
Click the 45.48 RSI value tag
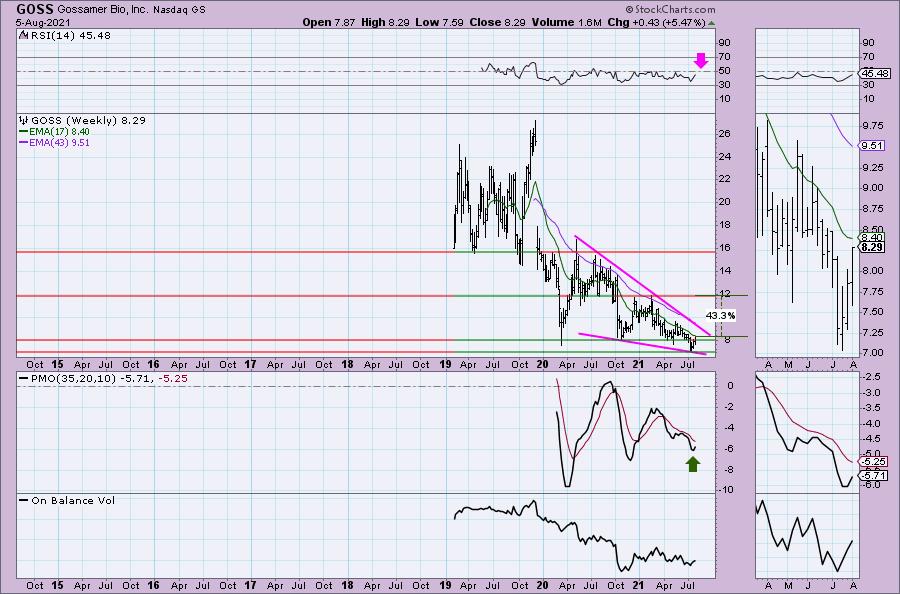coord(875,73)
